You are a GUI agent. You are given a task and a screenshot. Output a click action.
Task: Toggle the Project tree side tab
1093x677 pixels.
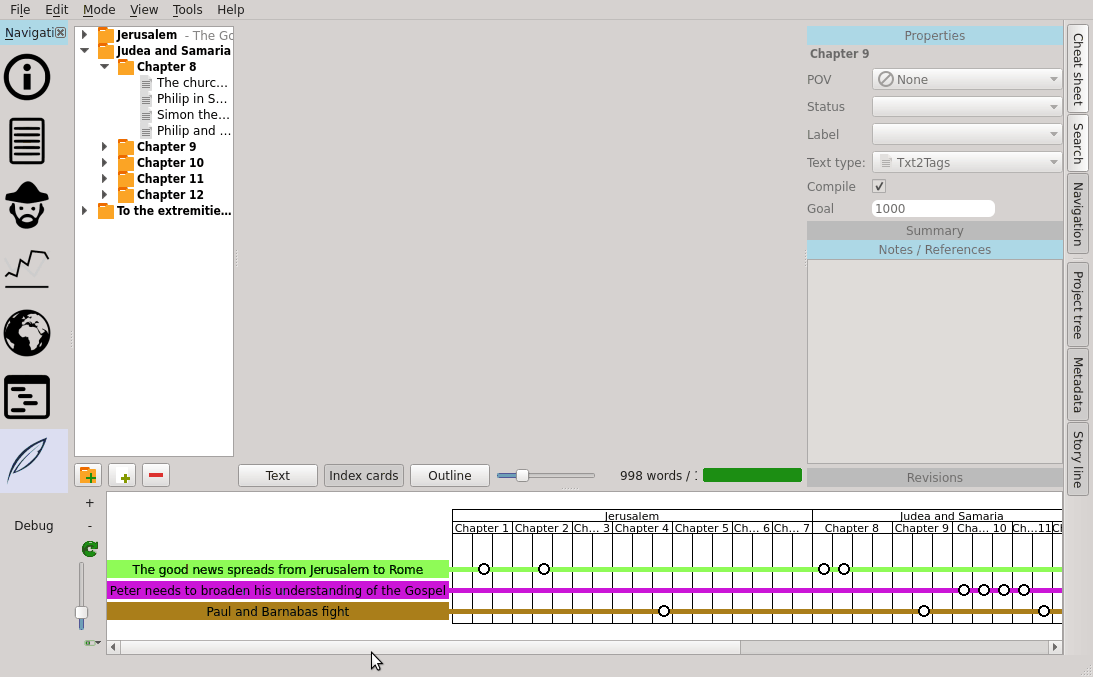1078,305
